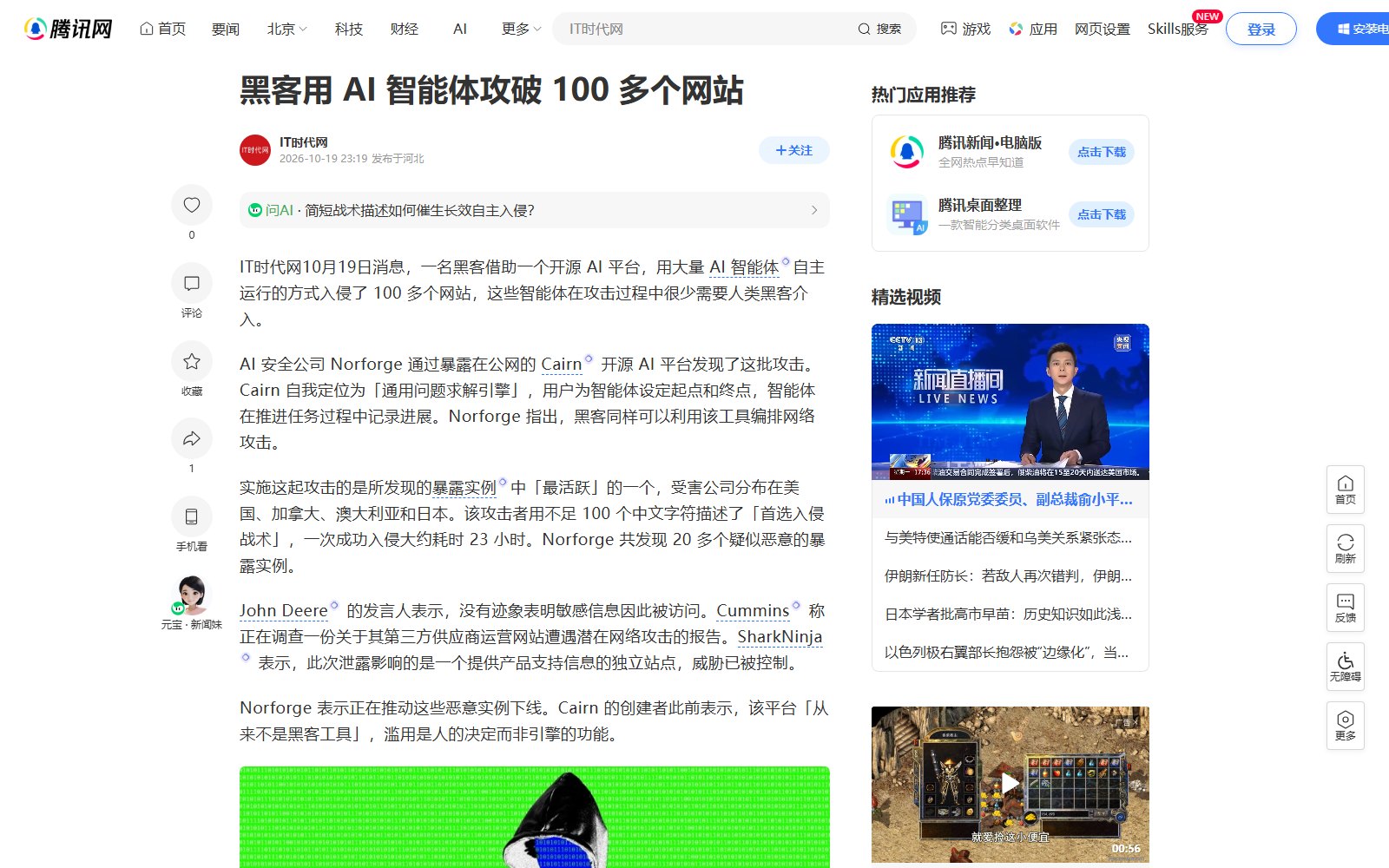Expand the 问AI suggestion chevron
The image size is (1389, 868).
814,210
